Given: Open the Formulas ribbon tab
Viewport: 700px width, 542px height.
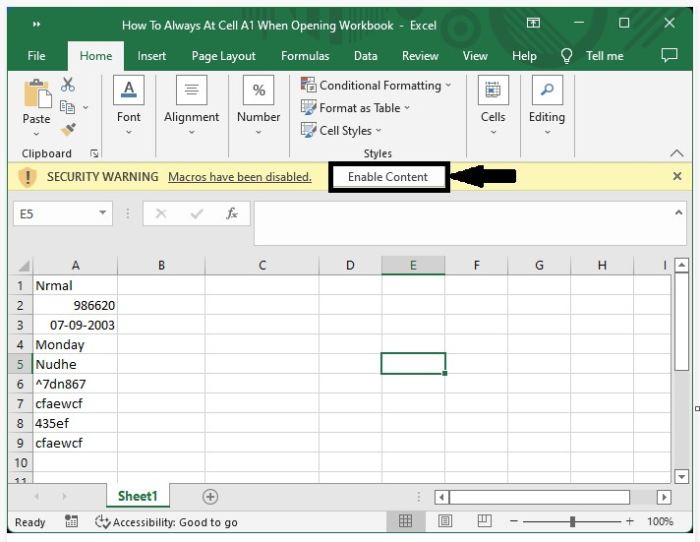Looking at the screenshot, I should tap(305, 56).
